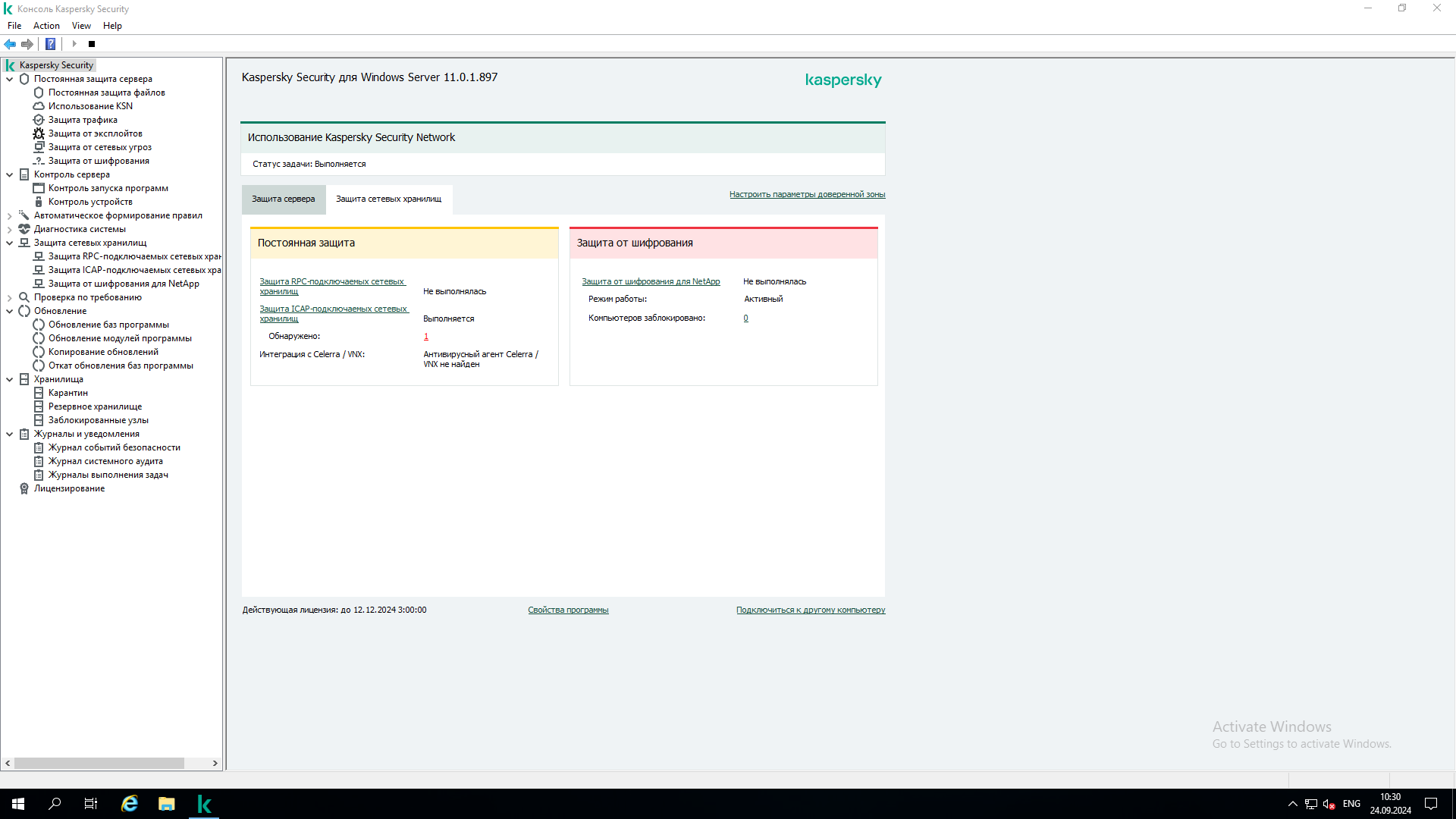The image size is (1456, 819).
Task: Click the red detected count 1 link
Action: 426,337
